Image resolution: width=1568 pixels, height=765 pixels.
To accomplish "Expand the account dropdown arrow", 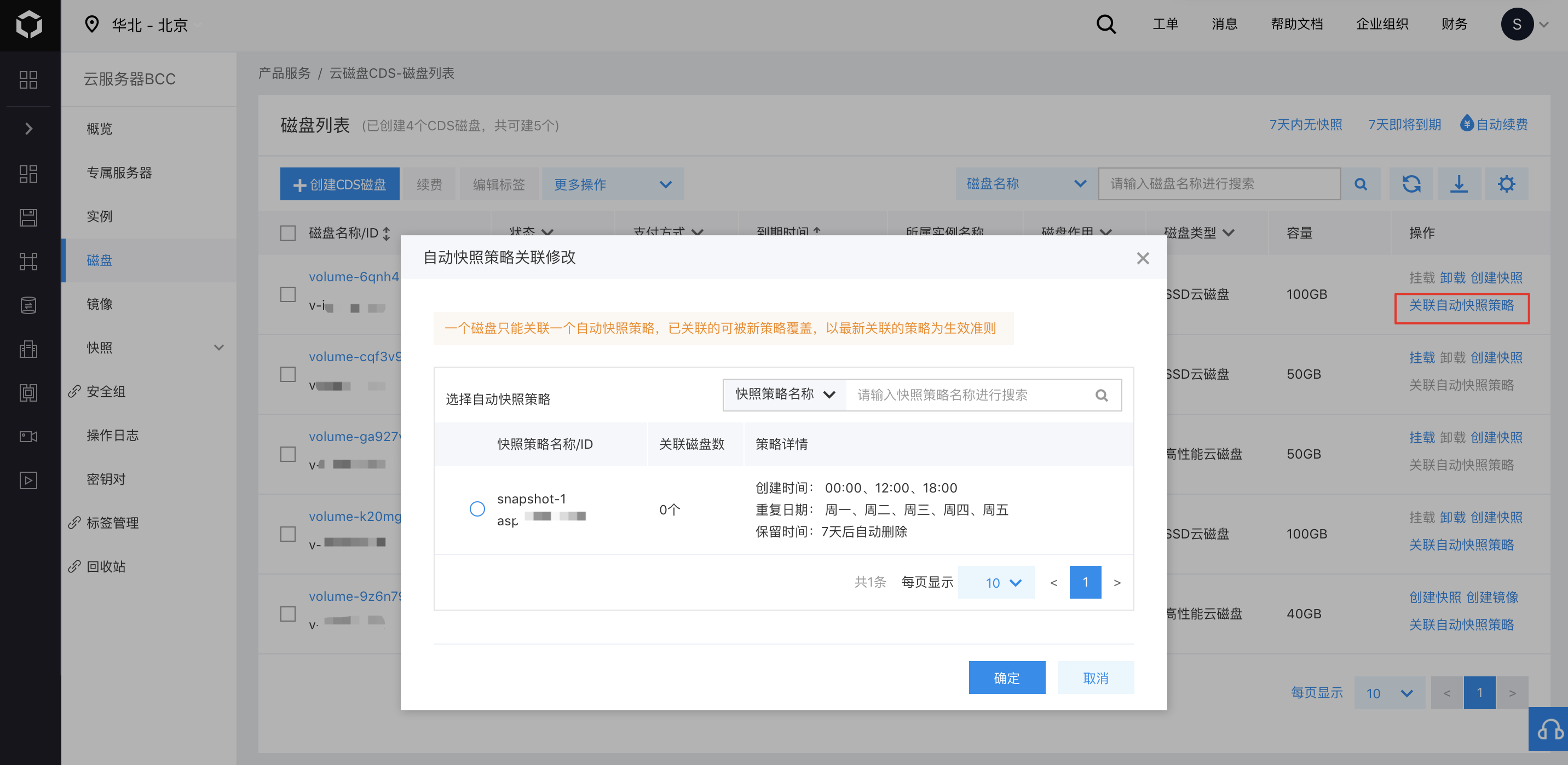I will [1544, 24].
